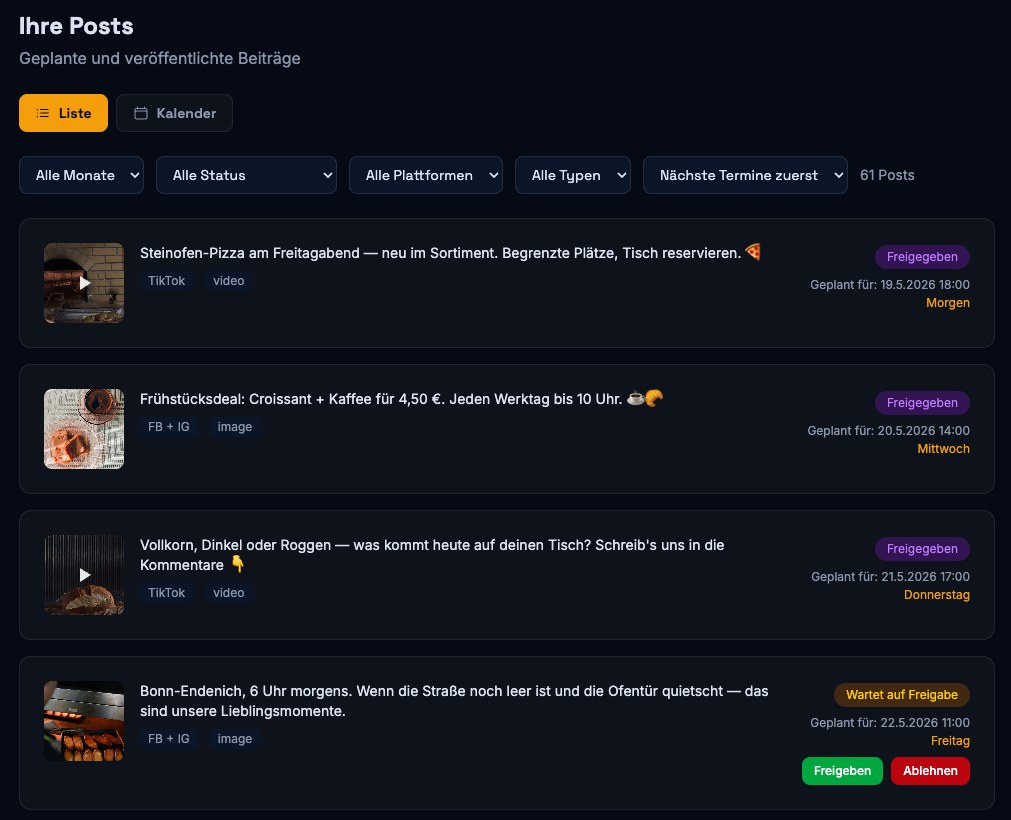Open the Frühstücksdeal croissant image thumbnail
The image size is (1011, 820).
(84, 429)
